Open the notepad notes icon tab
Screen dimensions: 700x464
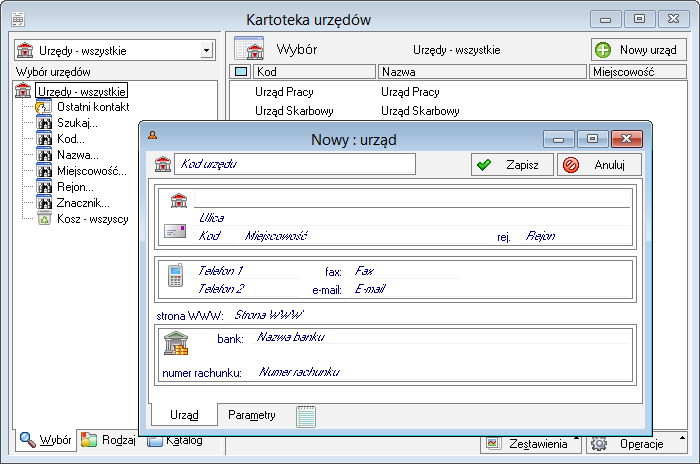306,416
